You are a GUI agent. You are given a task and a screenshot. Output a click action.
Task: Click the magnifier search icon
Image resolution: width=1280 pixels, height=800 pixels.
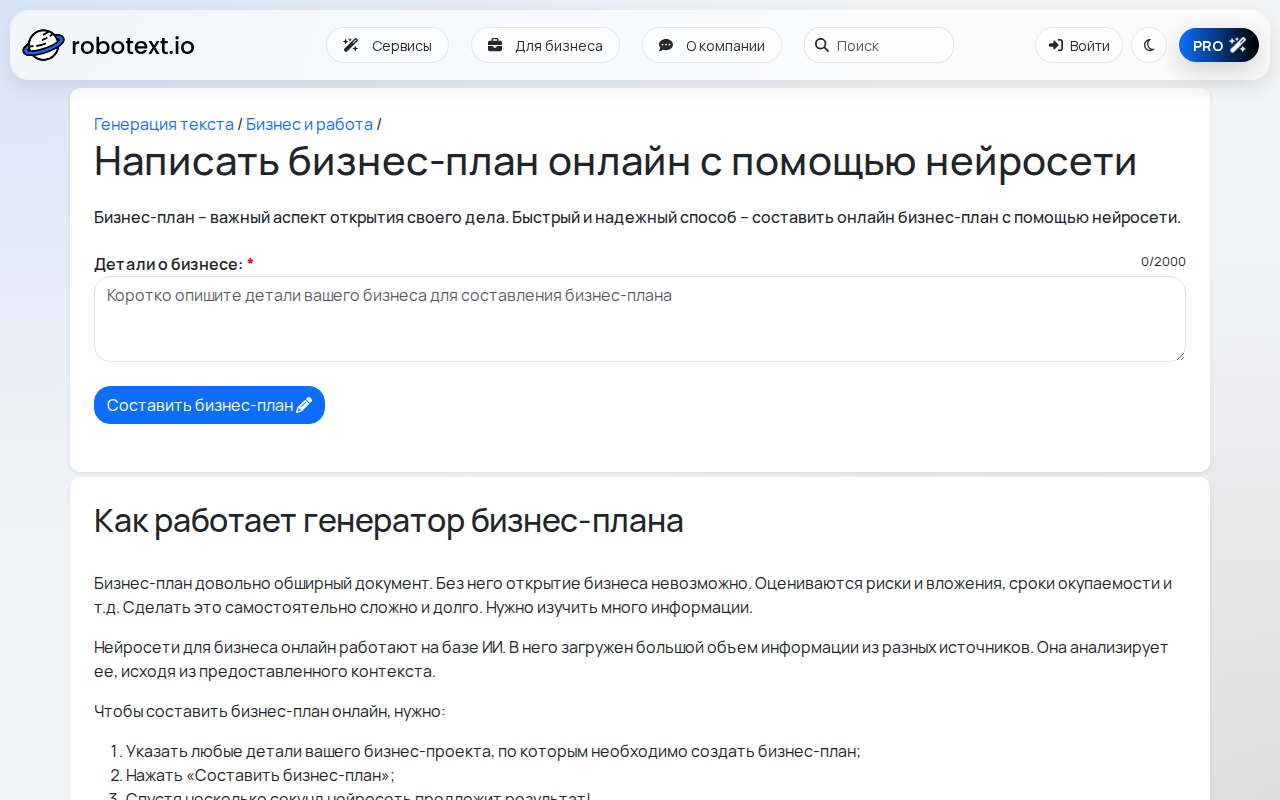point(822,45)
